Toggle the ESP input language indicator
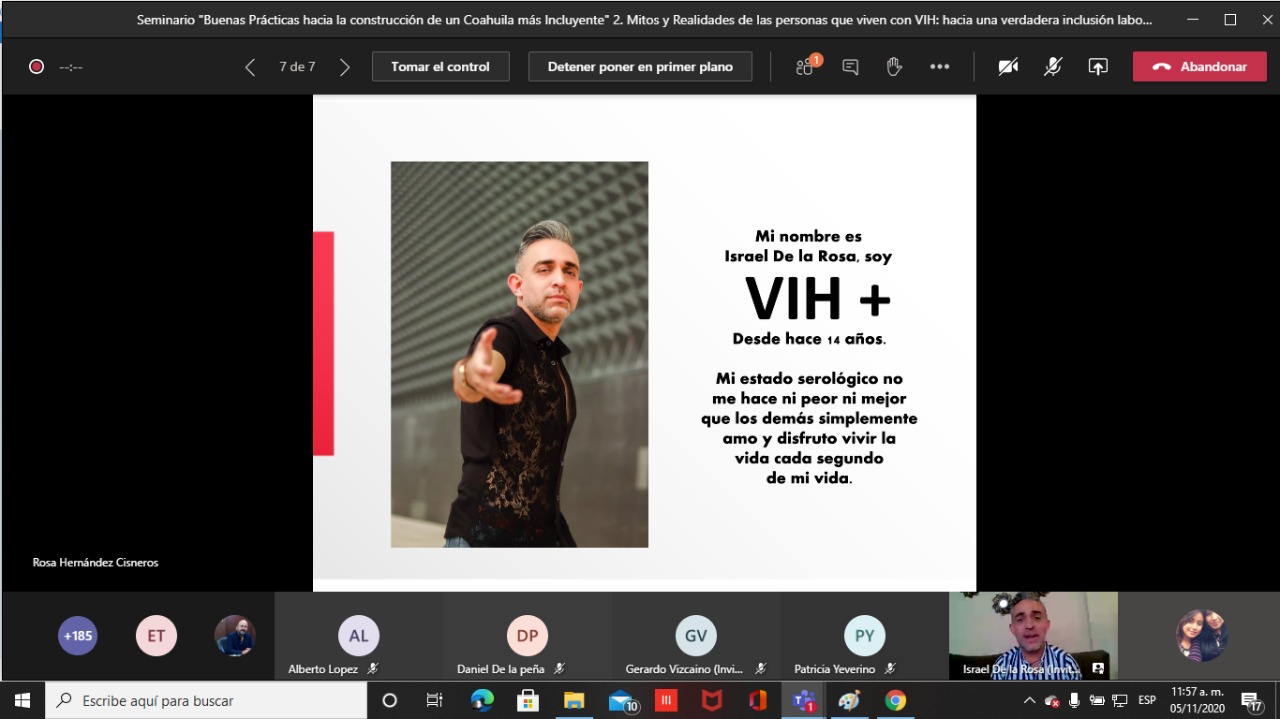 [x=1147, y=700]
